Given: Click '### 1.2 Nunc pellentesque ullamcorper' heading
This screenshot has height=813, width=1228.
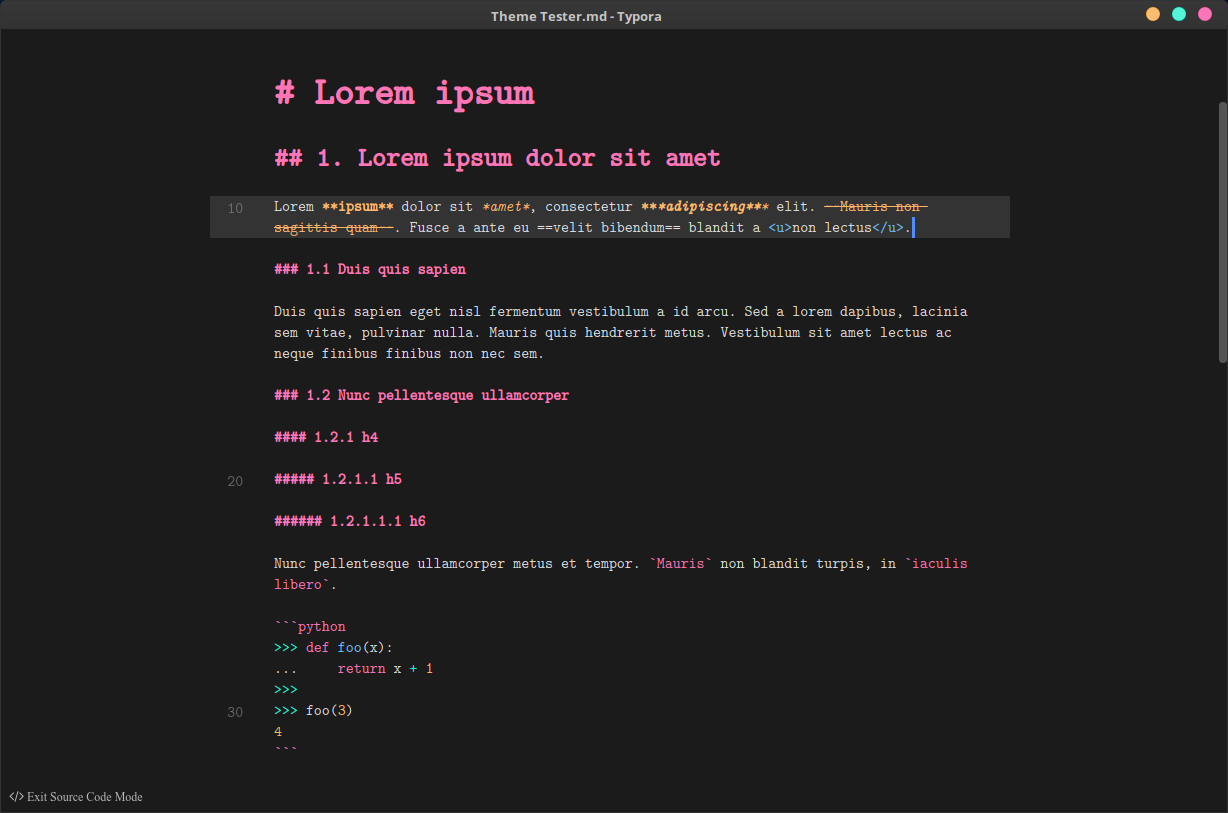Looking at the screenshot, I should tap(421, 395).
